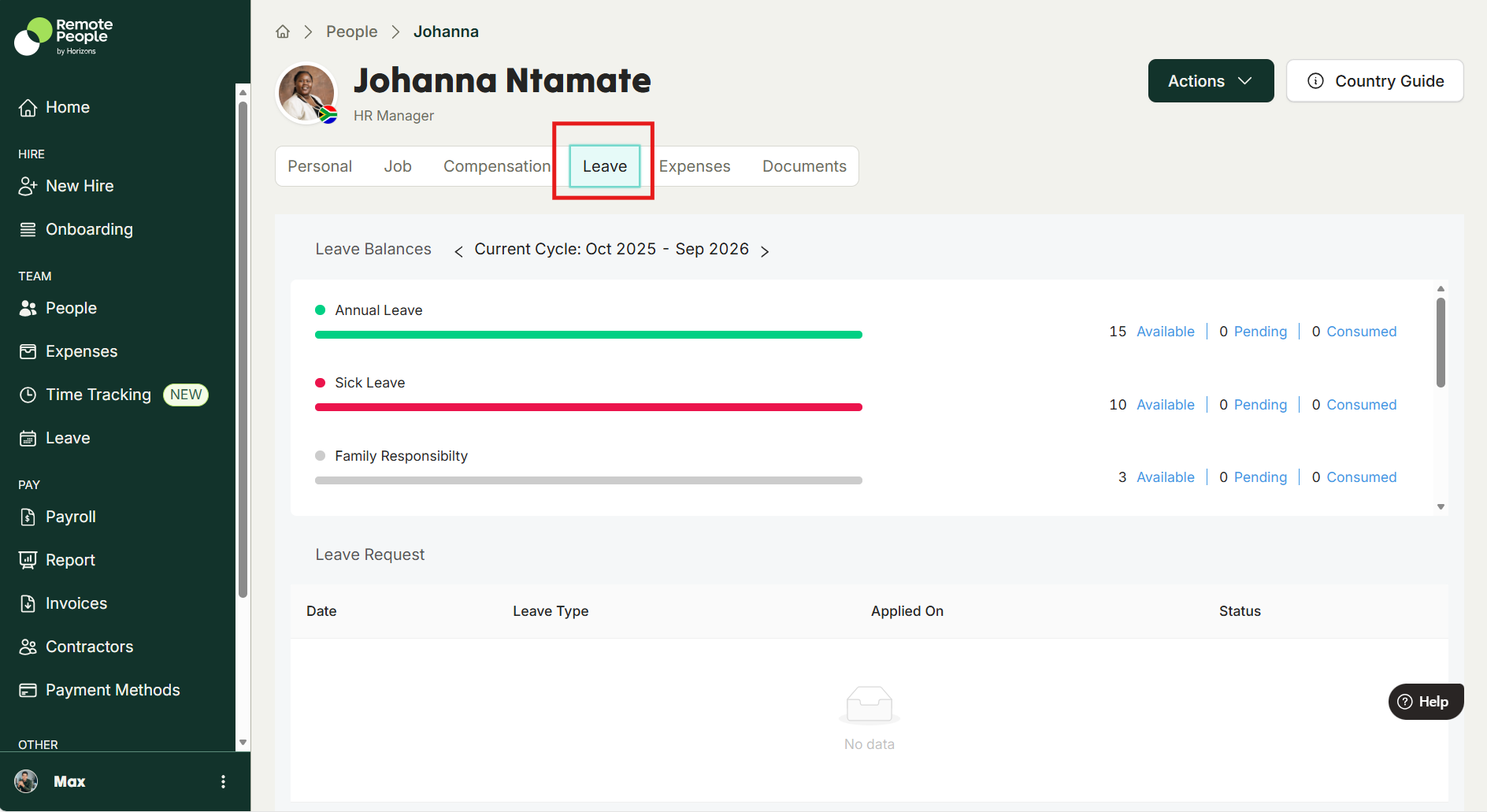Open the Job tab

pos(398,166)
